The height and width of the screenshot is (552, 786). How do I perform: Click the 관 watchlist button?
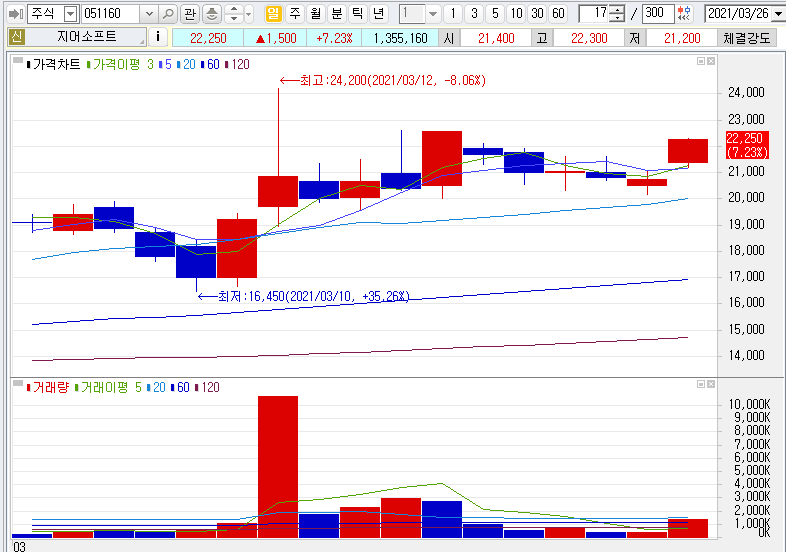[x=189, y=14]
